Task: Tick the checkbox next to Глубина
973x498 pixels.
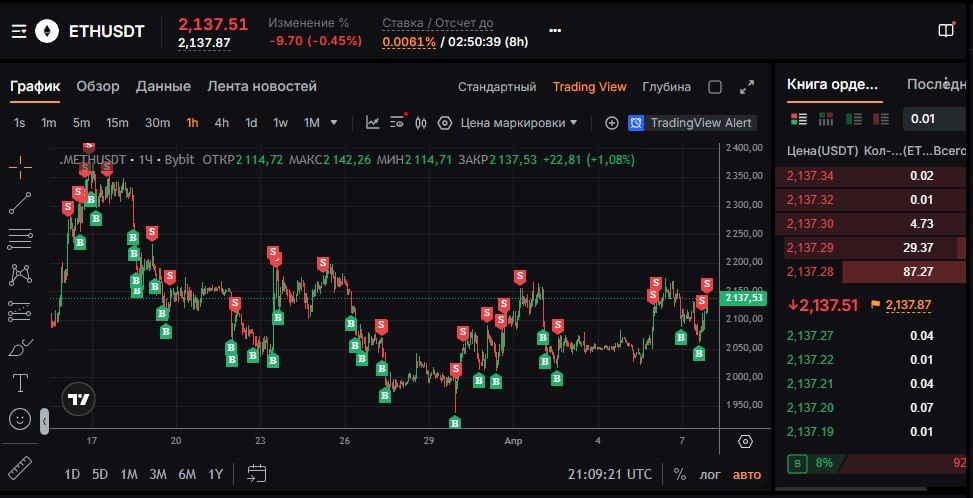Action: point(715,87)
